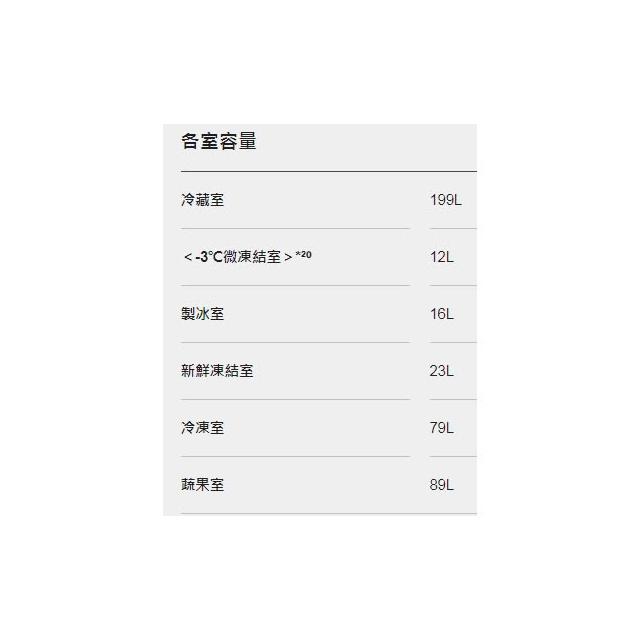Screen dimensions: 640x640
Task: Select the 製冰室 row label
Action: pos(203,314)
